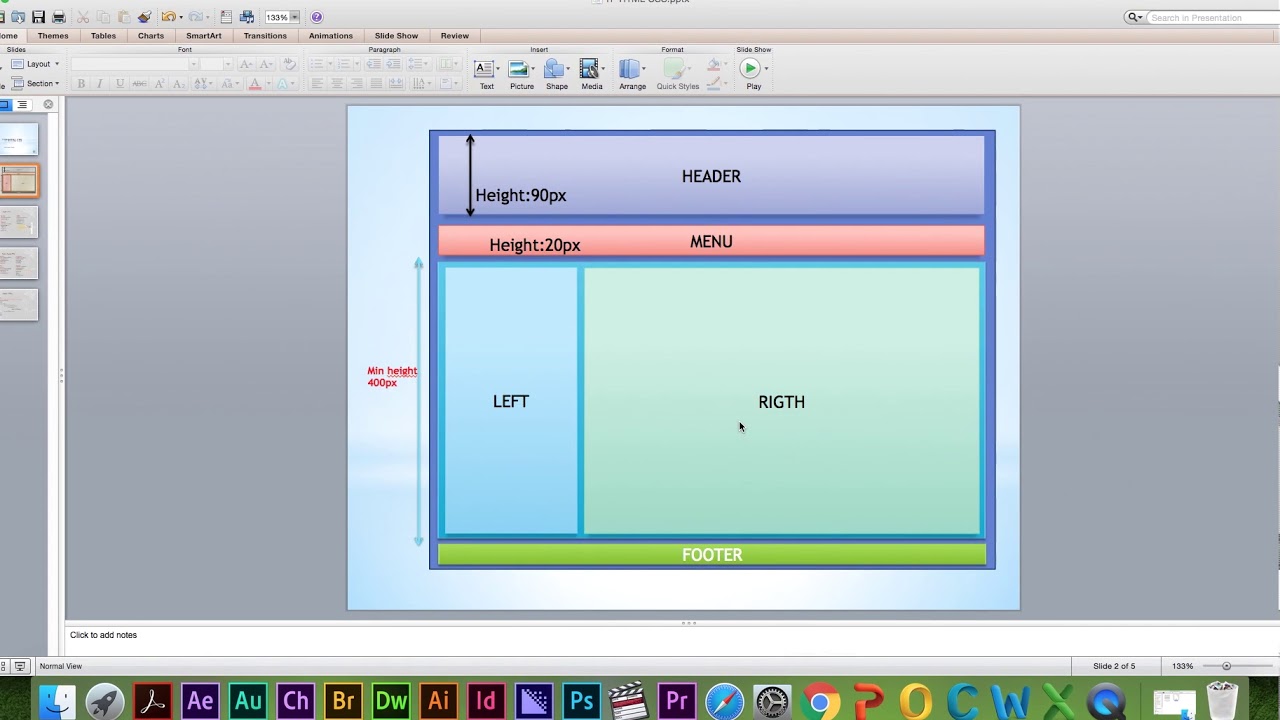Align text left in Paragraph group
1280x720 pixels.
(317, 83)
